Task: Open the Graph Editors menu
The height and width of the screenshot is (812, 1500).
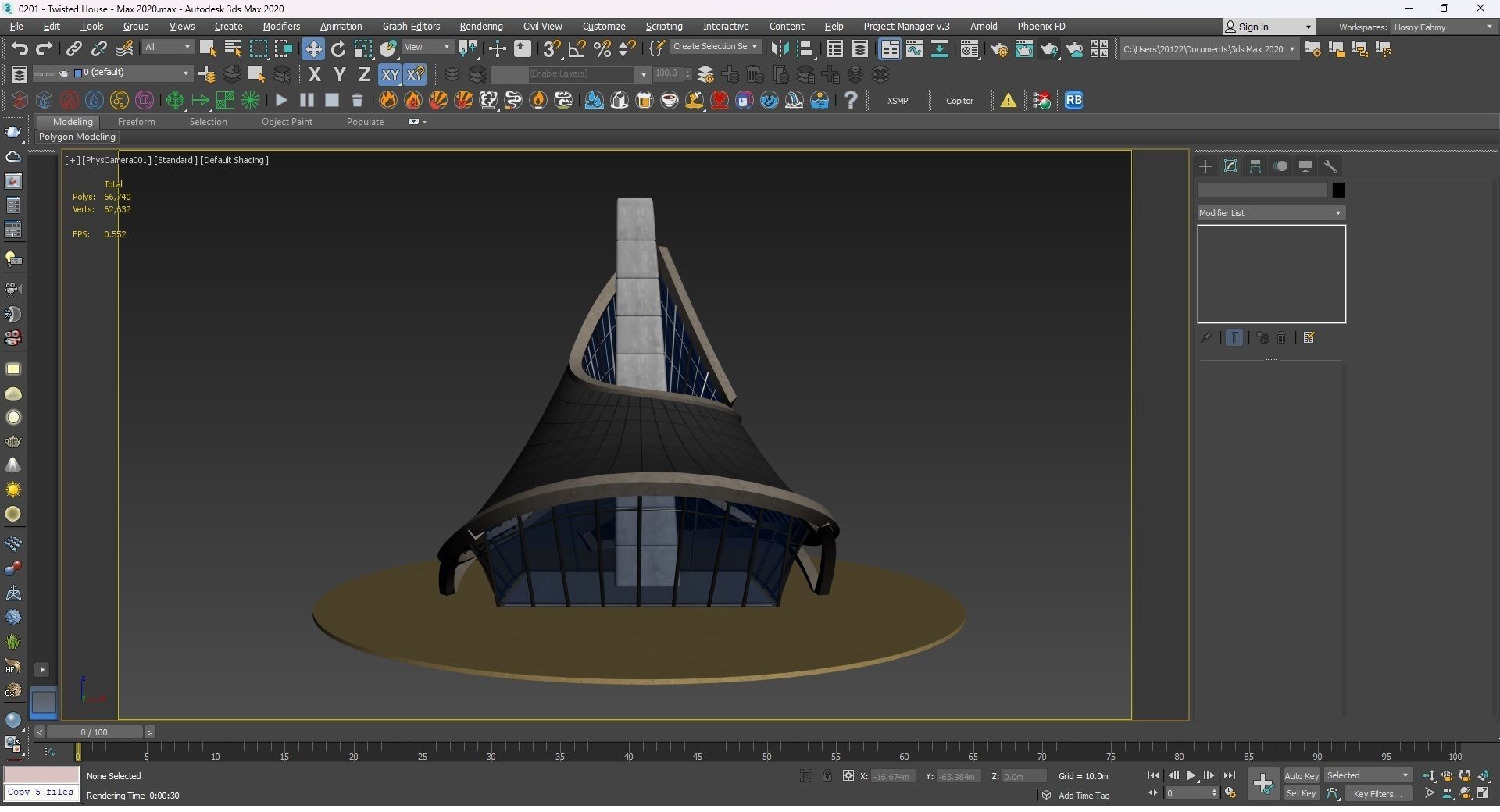Action: coord(411,27)
